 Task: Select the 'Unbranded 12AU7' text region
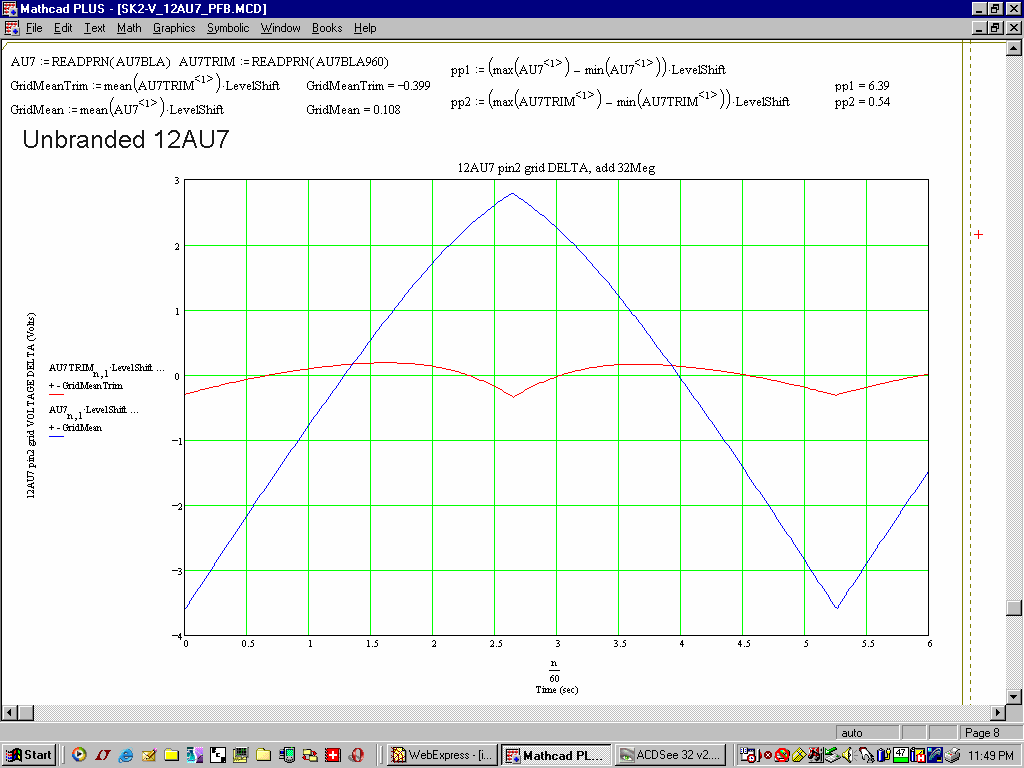(x=126, y=140)
